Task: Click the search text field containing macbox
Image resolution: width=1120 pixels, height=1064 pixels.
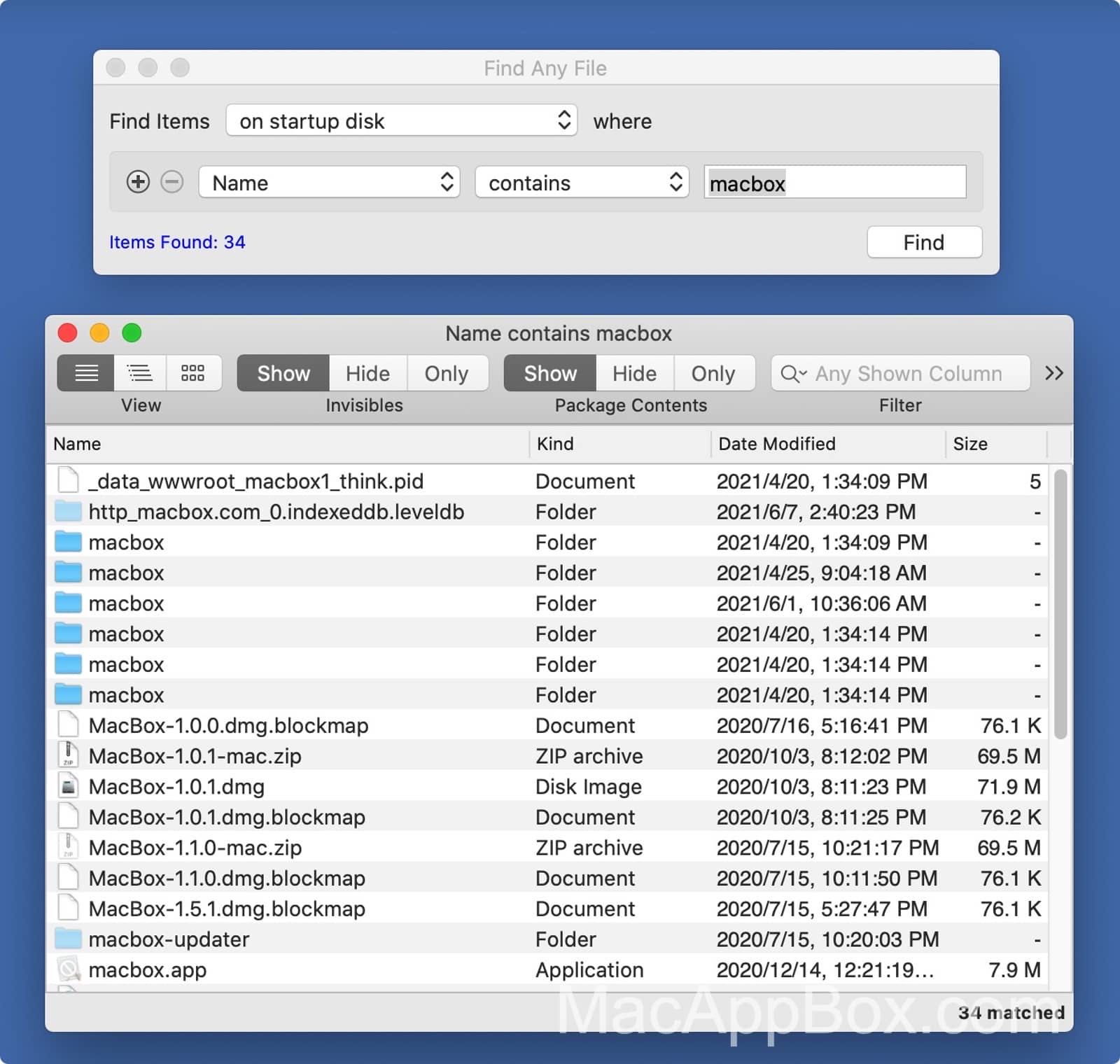Action: (x=835, y=183)
